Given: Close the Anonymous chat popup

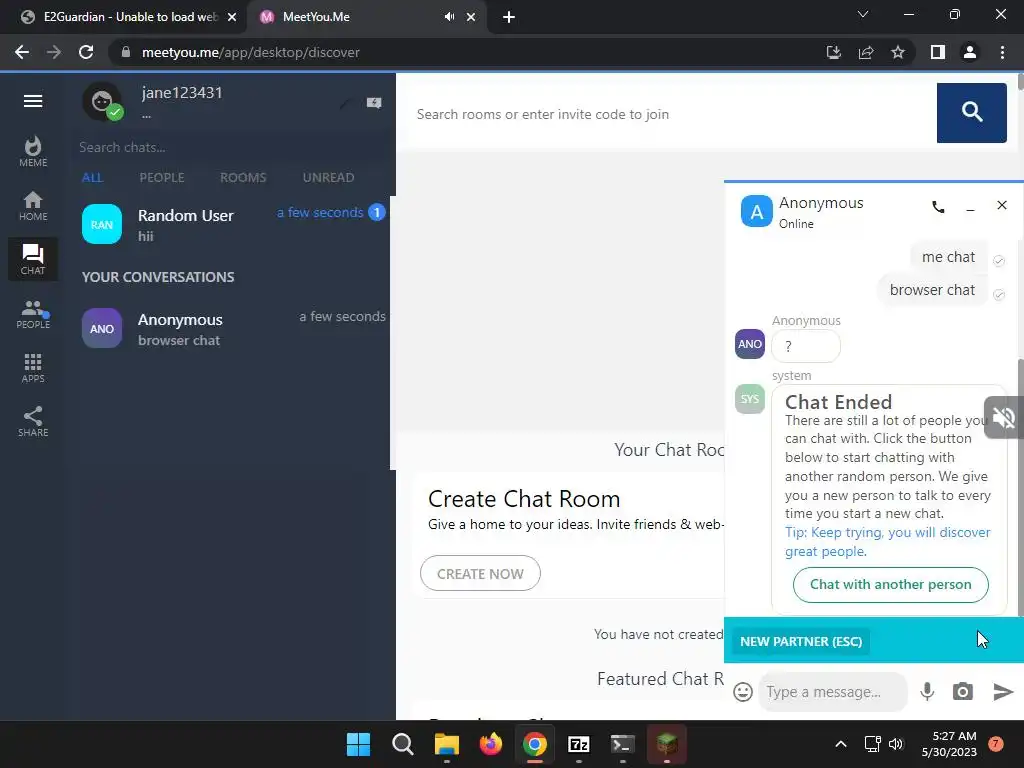Looking at the screenshot, I should 1002,205.
